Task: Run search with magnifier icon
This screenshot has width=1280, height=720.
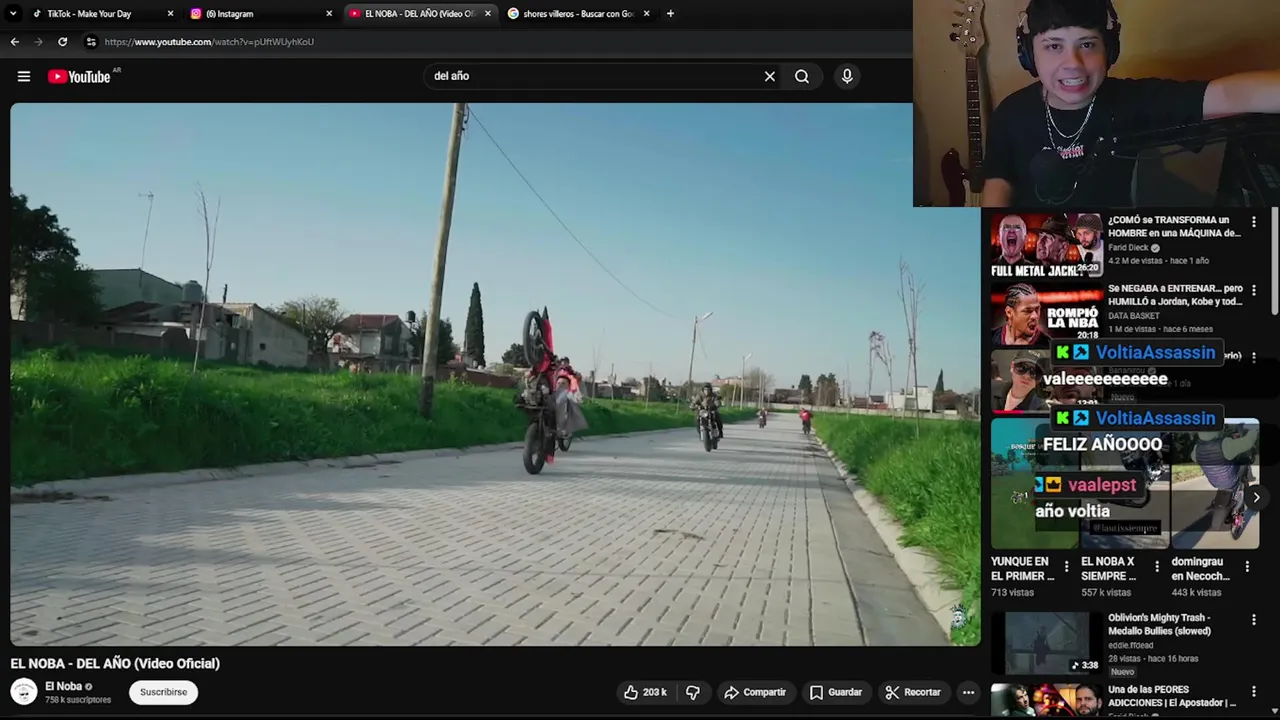Action: point(802,76)
